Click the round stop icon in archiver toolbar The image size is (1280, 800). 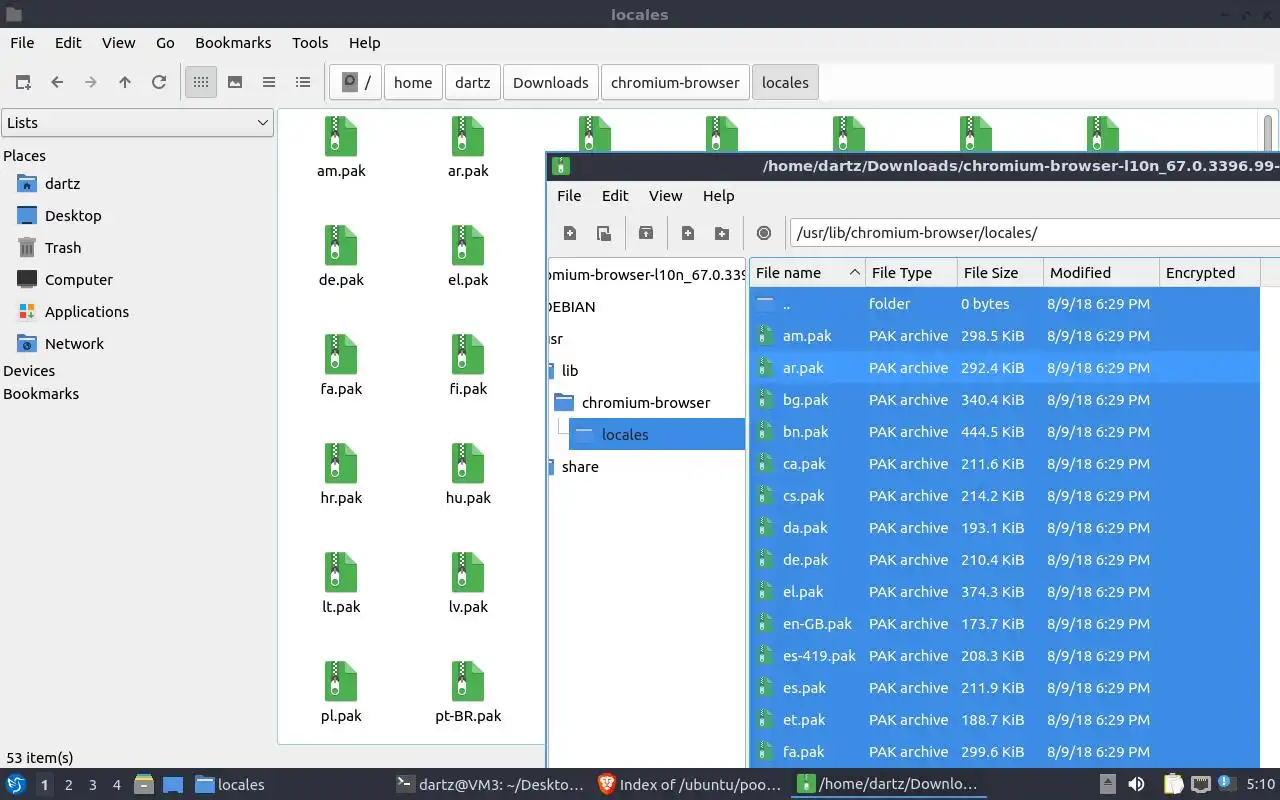pyautogui.click(x=764, y=233)
